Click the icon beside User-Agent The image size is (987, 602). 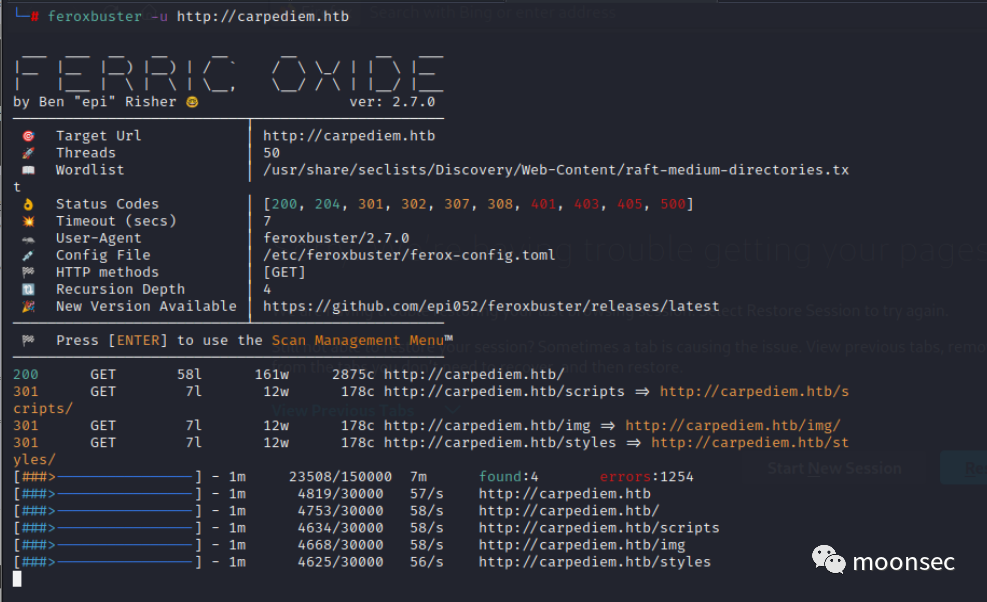28,239
